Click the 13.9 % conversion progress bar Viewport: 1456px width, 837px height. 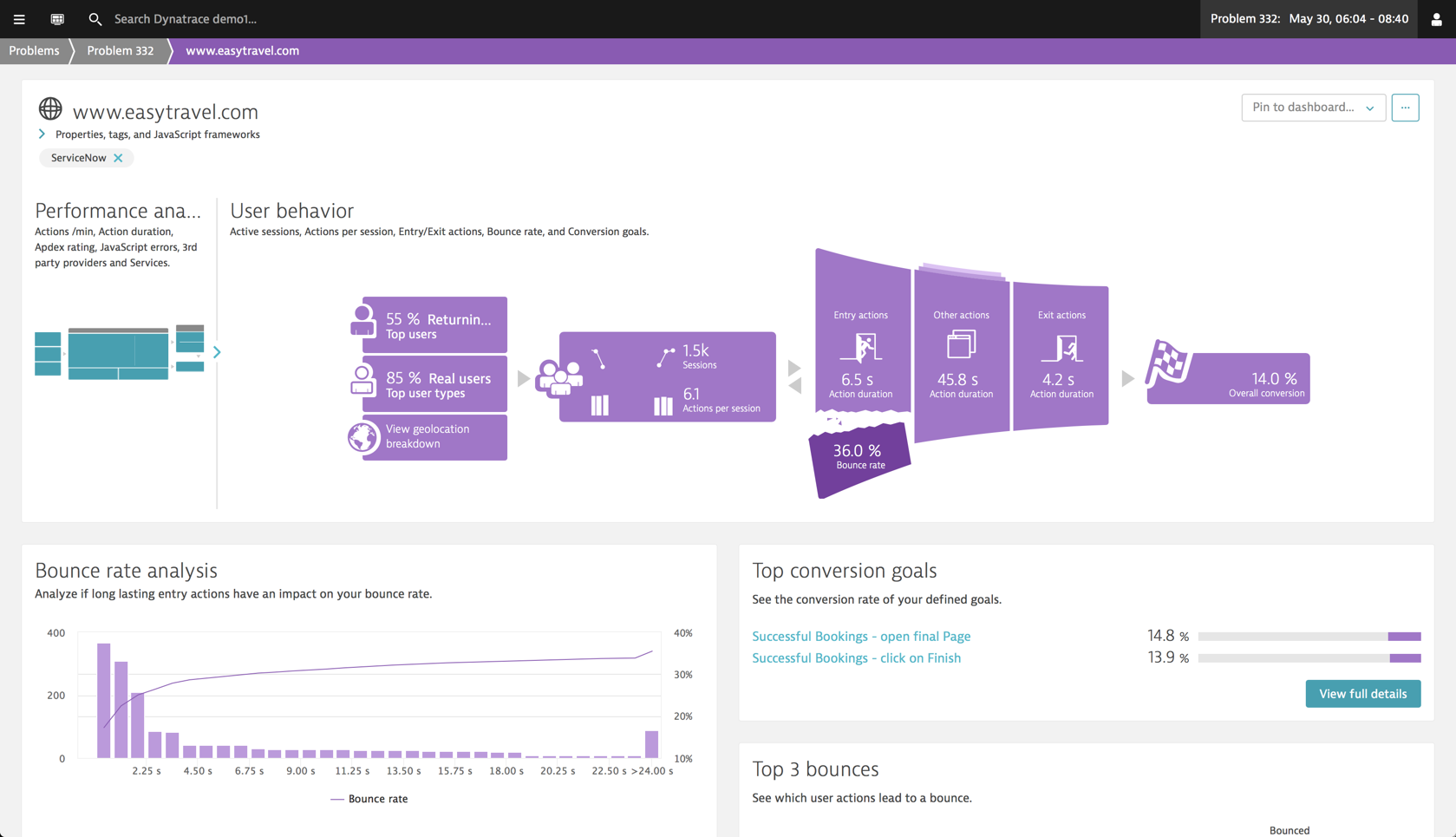1309,658
